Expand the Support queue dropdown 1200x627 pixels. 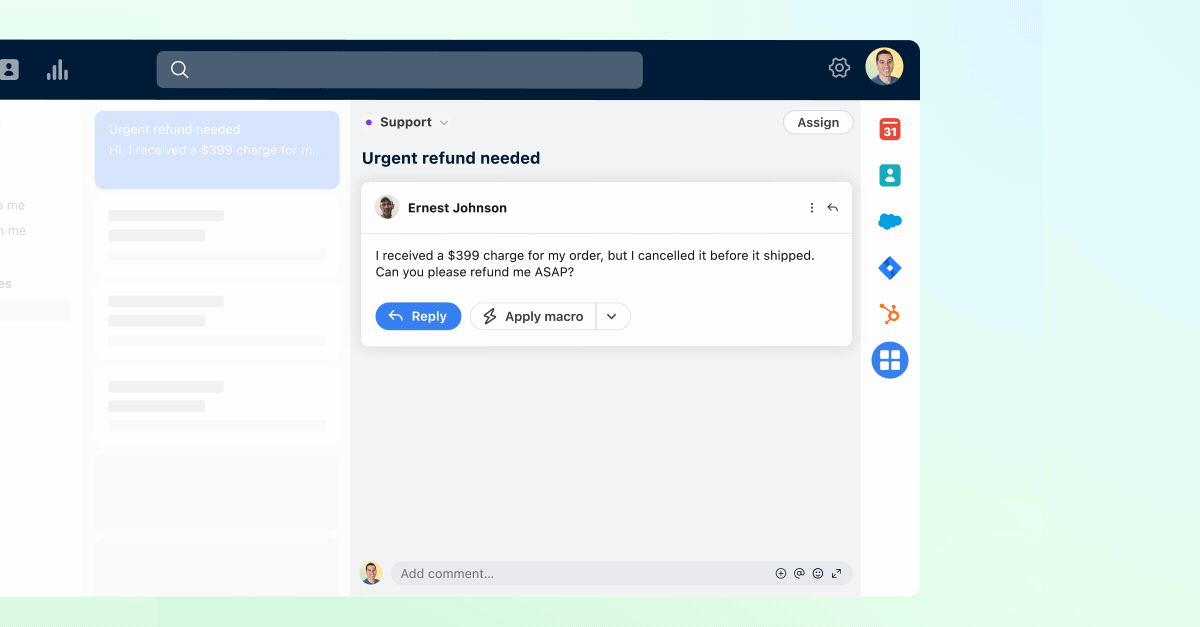(x=443, y=121)
